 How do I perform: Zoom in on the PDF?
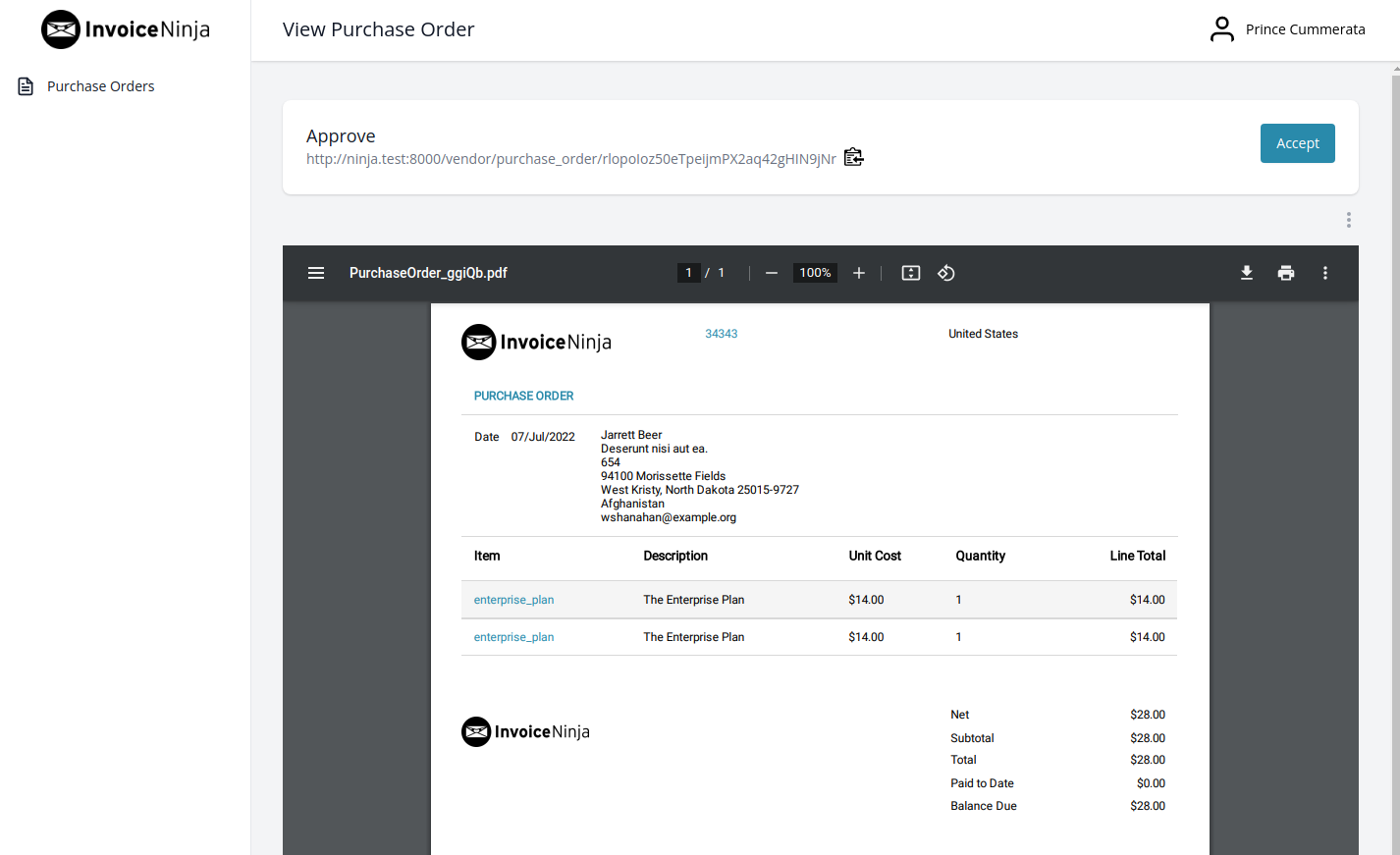(x=859, y=273)
